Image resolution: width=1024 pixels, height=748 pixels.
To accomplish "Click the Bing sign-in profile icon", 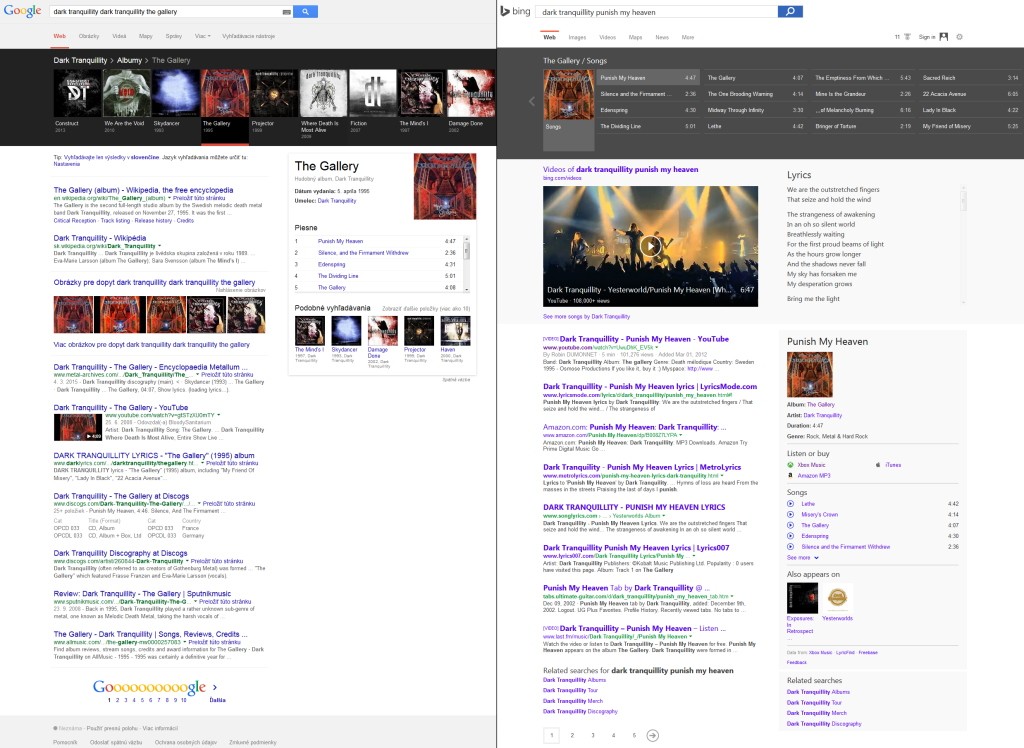I will coord(942,37).
